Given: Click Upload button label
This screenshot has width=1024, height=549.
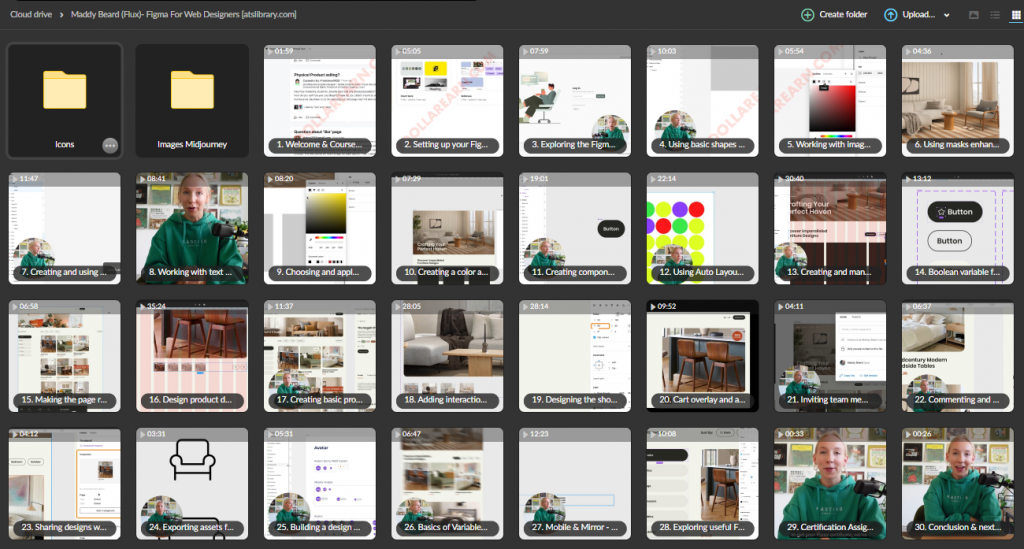Looking at the screenshot, I should [x=918, y=14].
